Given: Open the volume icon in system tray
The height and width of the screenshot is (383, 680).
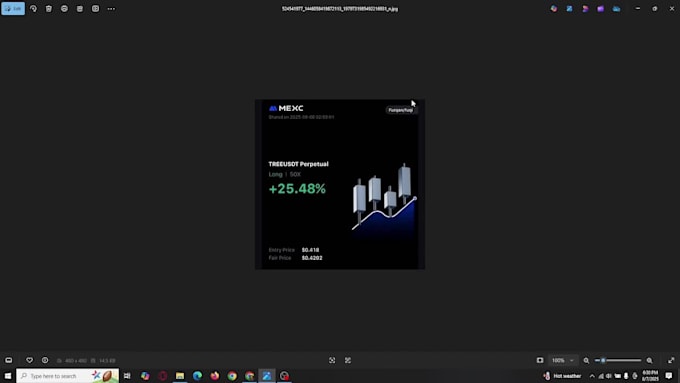Looking at the screenshot, I should pyautogui.click(x=609, y=376).
